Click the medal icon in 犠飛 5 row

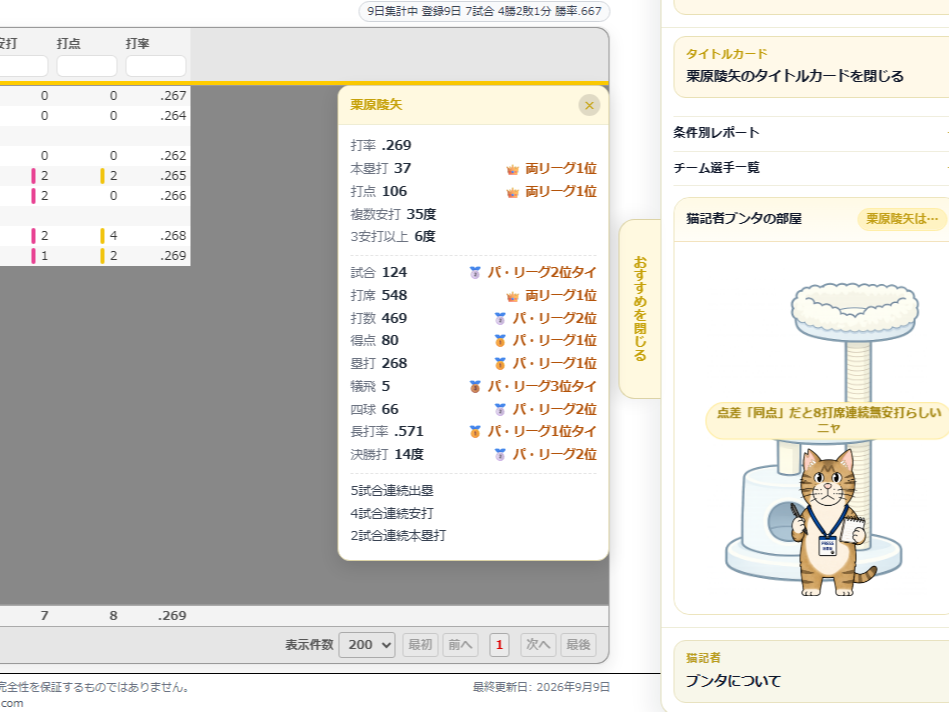pos(475,386)
